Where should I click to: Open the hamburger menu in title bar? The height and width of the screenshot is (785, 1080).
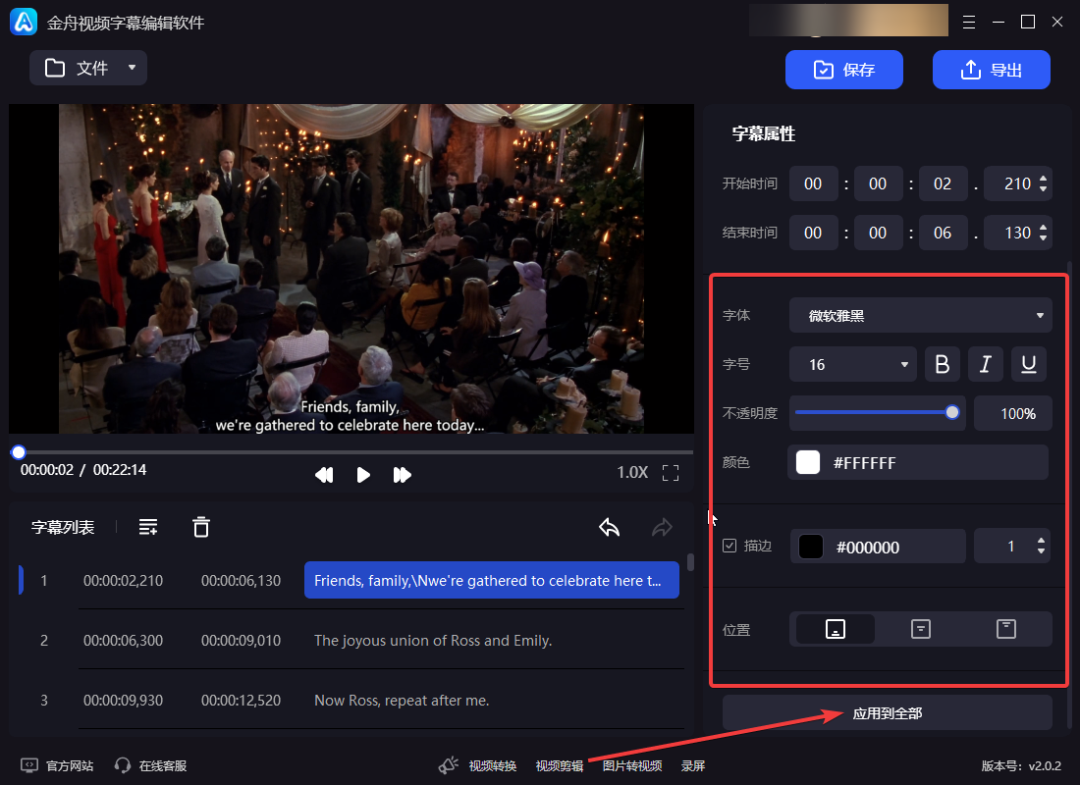pyautogui.click(x=968, y=23)
